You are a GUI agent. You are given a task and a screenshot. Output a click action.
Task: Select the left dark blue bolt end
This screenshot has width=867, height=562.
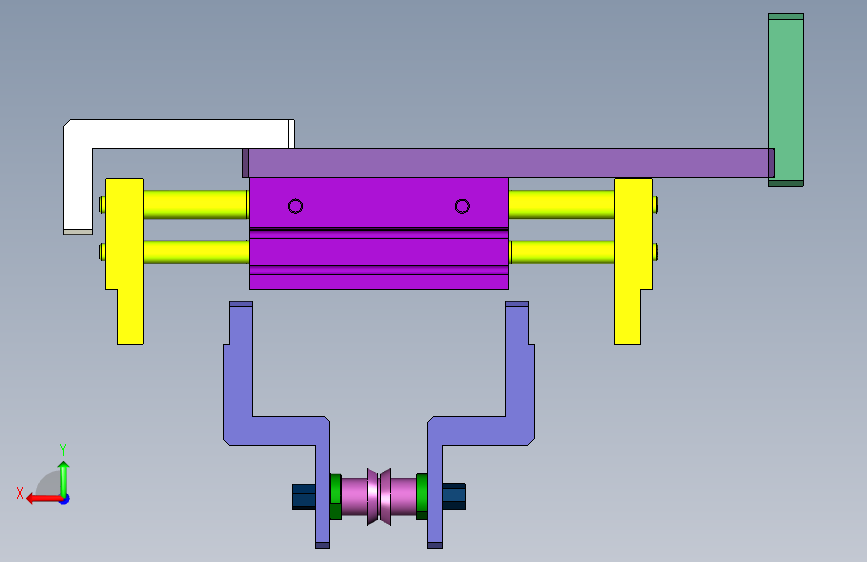(304, 496)
